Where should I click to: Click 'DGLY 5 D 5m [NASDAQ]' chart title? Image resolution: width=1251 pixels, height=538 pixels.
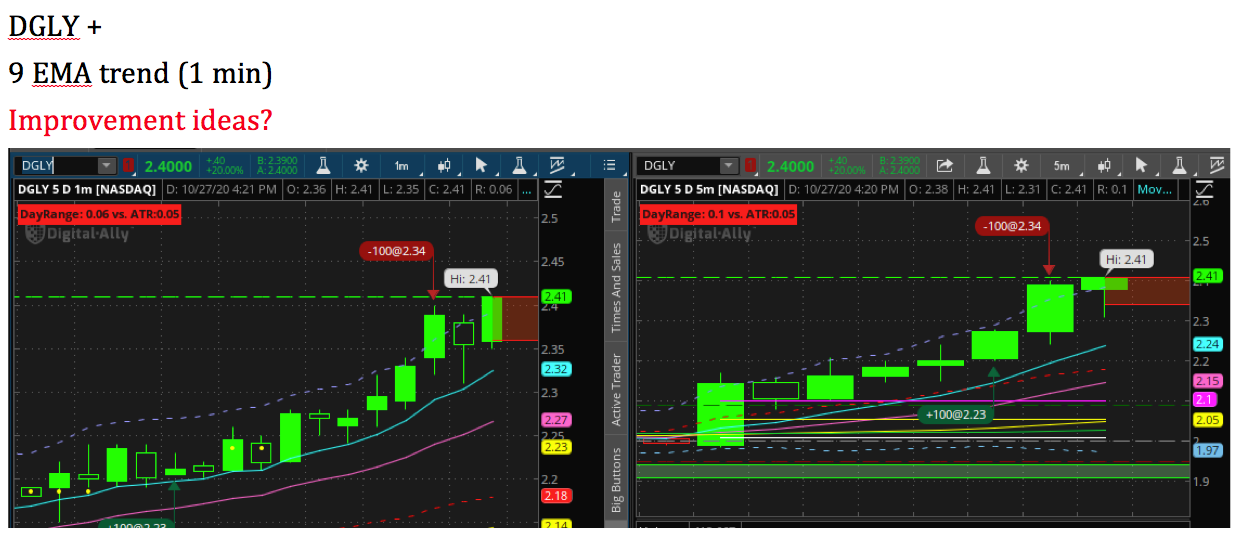pos(708,189)
